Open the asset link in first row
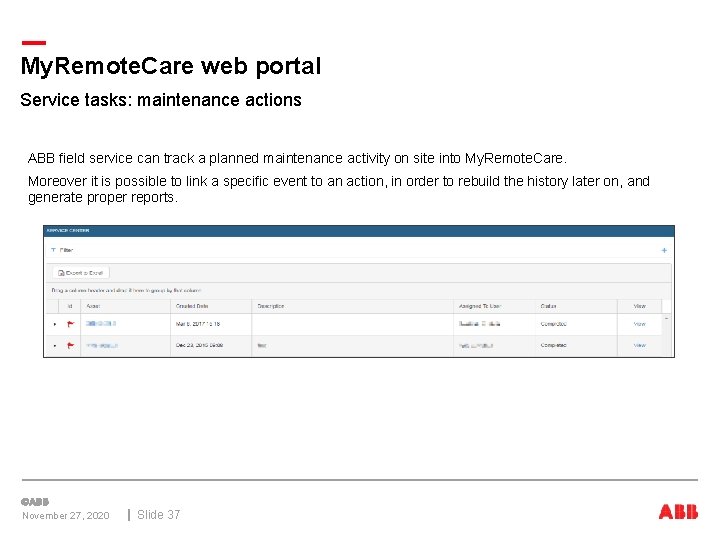Viewport: 720px width, 540px height. (101, 324)
